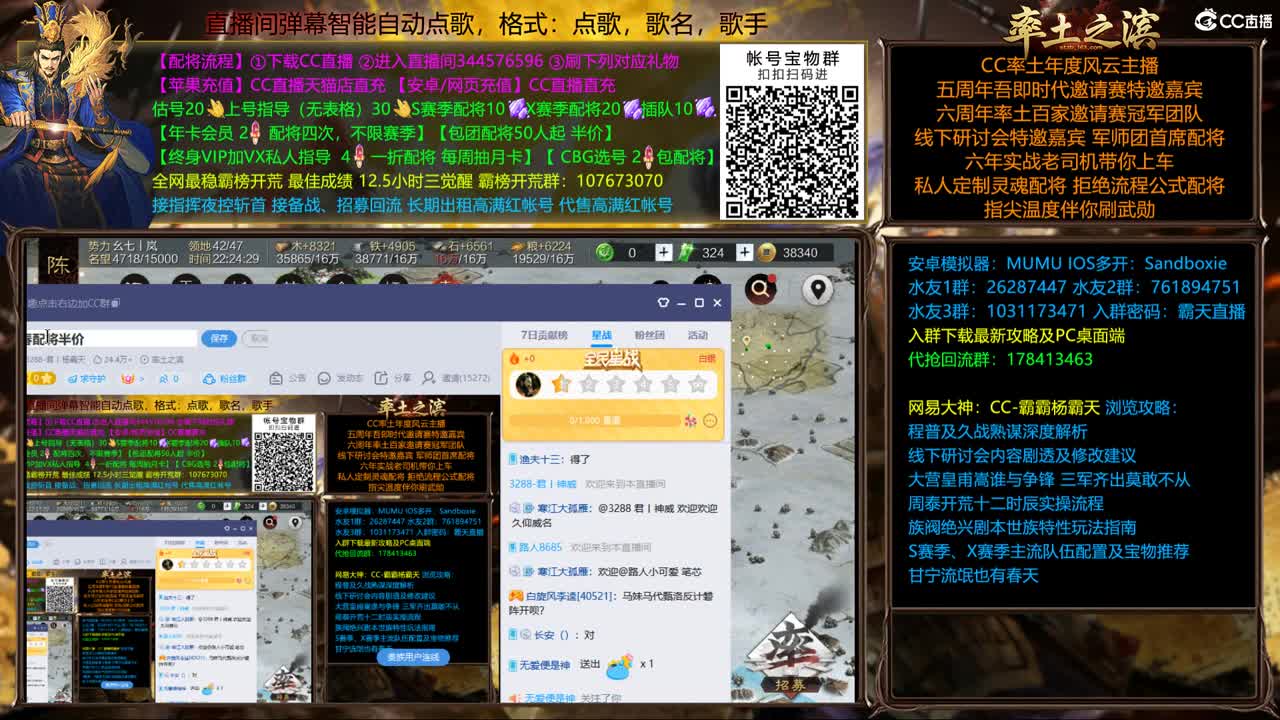Click the 周泰开荒十二时辰实操流程 guide line

1006,503
